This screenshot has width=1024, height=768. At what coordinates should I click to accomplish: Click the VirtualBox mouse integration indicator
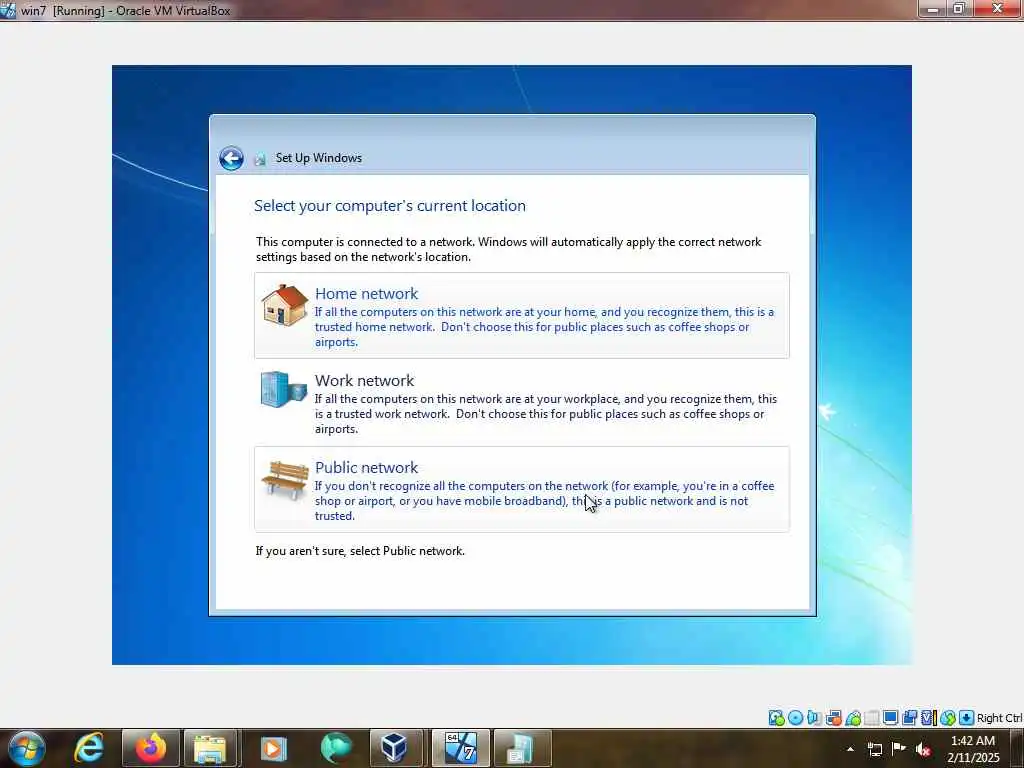(948, 718)
